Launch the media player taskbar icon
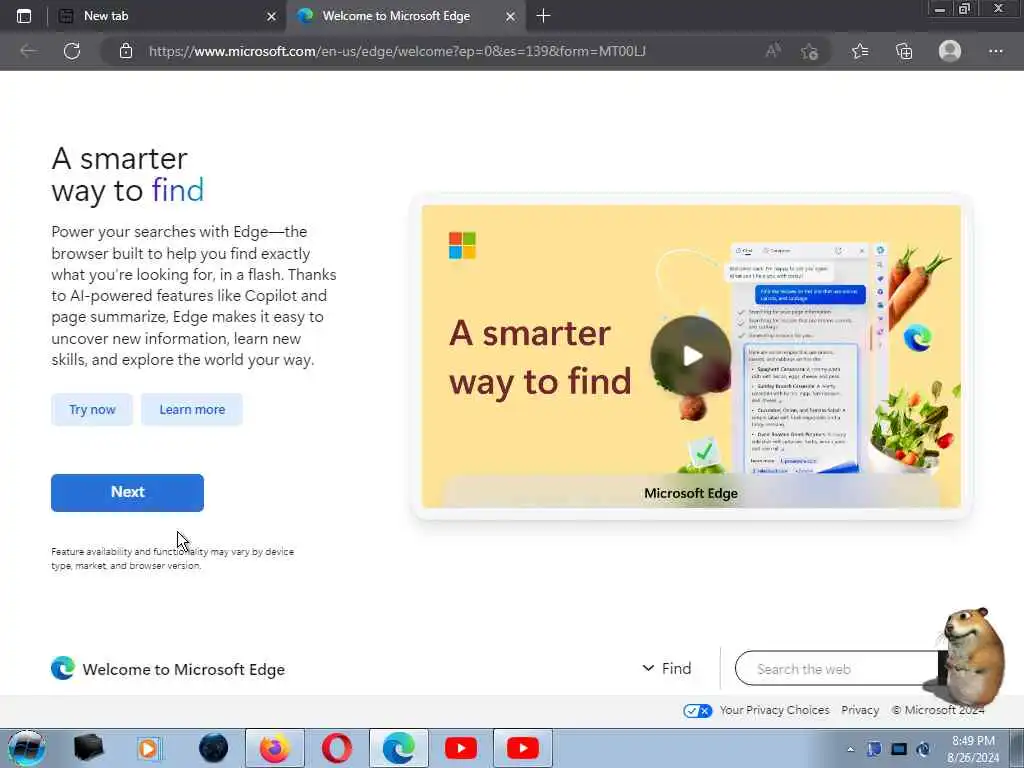1024x768 pixels. tap(149, 748)
